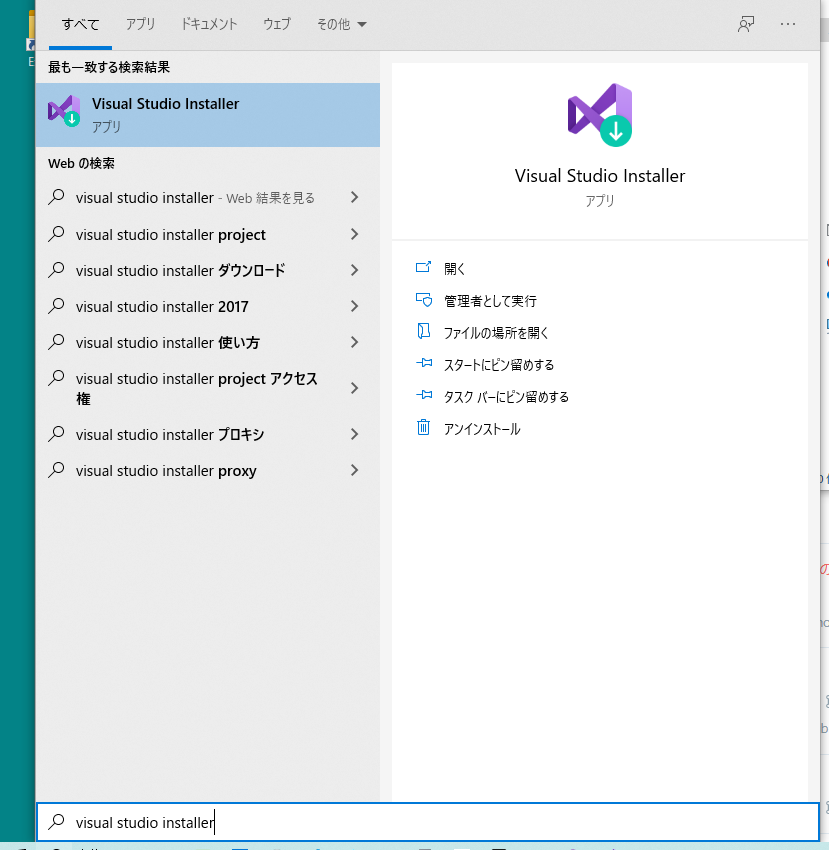Click magnifier icon of 'visual studio installer proxy' suggestion

coord(56,470)
